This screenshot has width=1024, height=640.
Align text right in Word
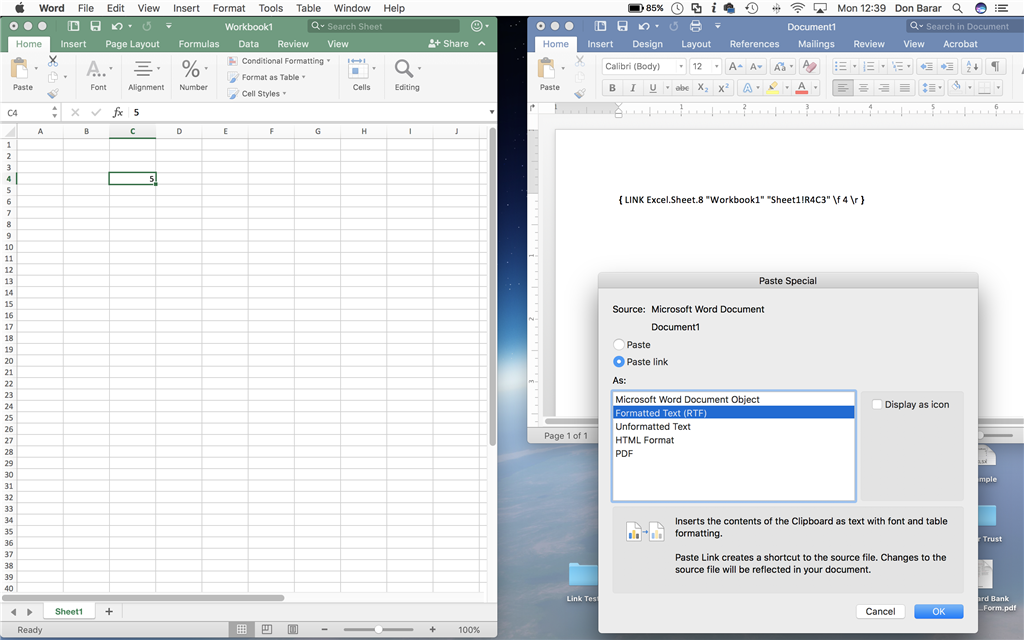point(884,88)
